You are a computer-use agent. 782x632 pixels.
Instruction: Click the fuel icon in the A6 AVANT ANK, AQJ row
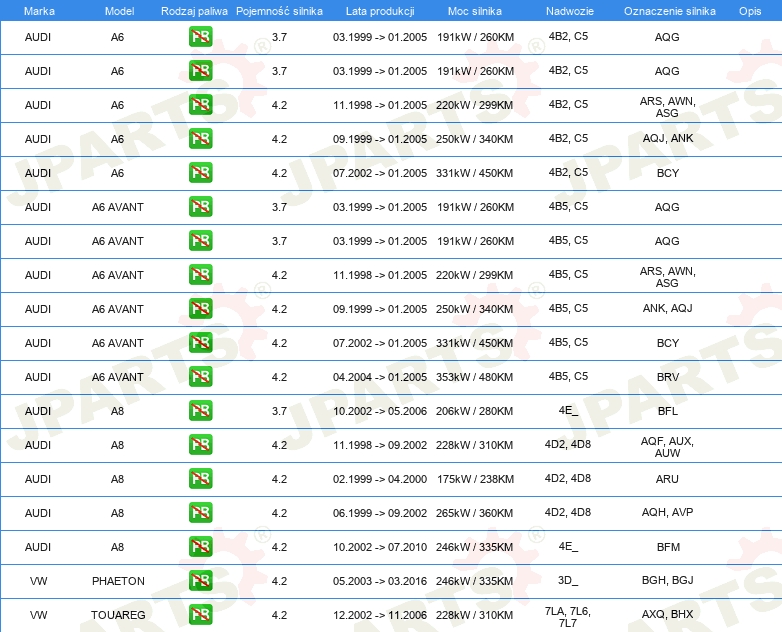pos(200,309)
